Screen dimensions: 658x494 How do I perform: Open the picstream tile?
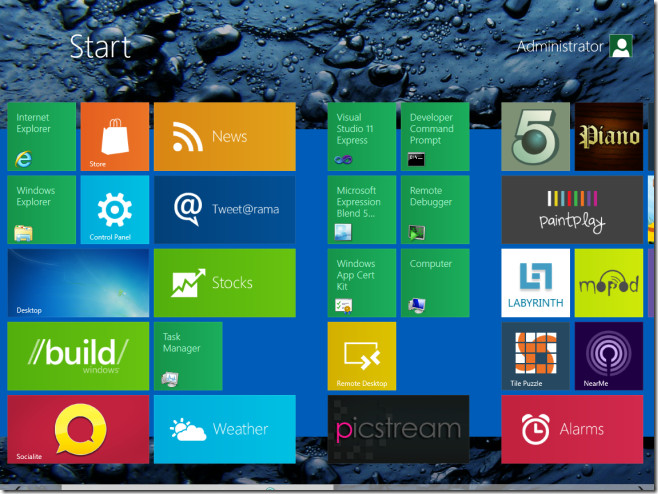point(398,429)
